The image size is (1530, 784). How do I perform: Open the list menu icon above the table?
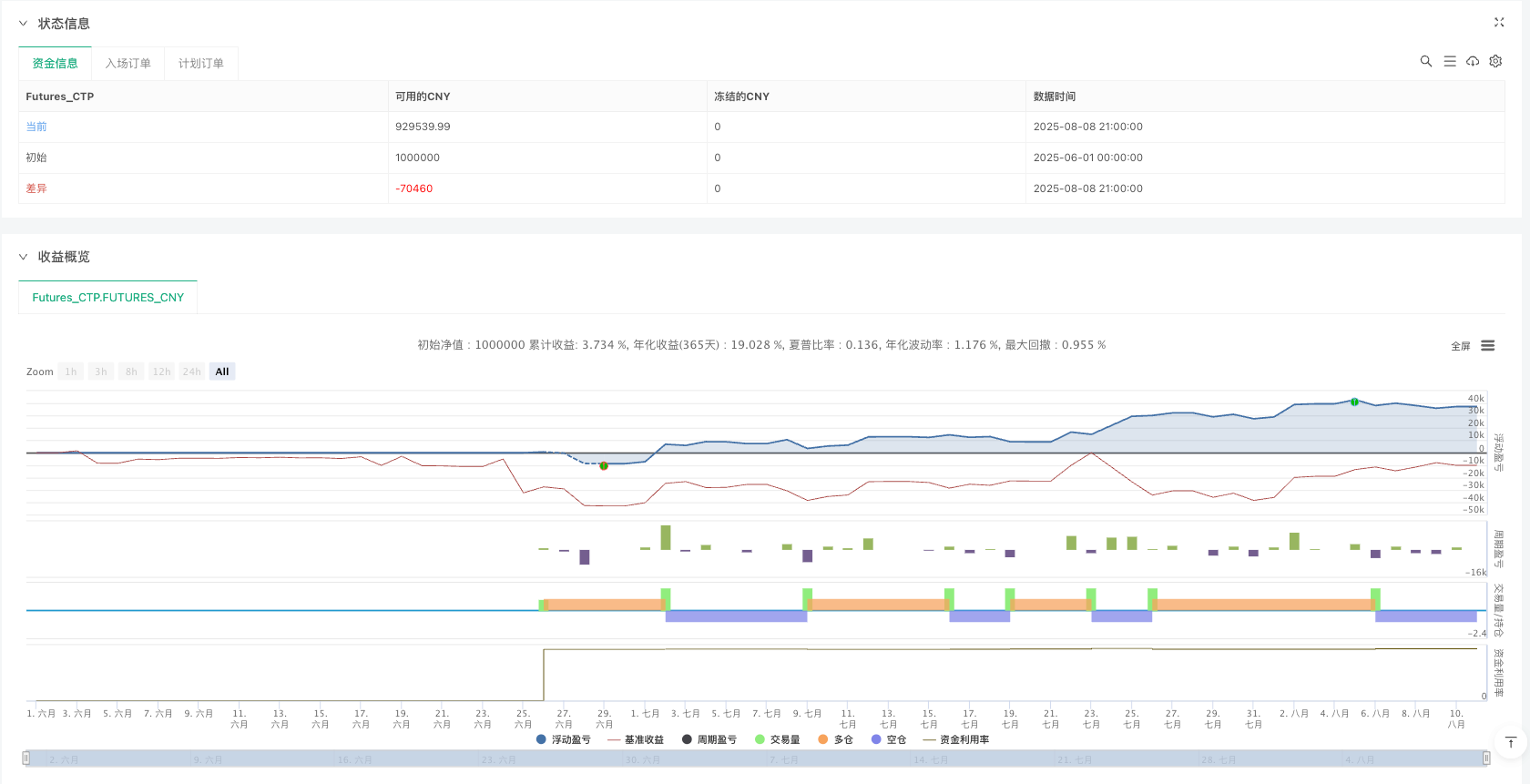[x=1450, y=61]
